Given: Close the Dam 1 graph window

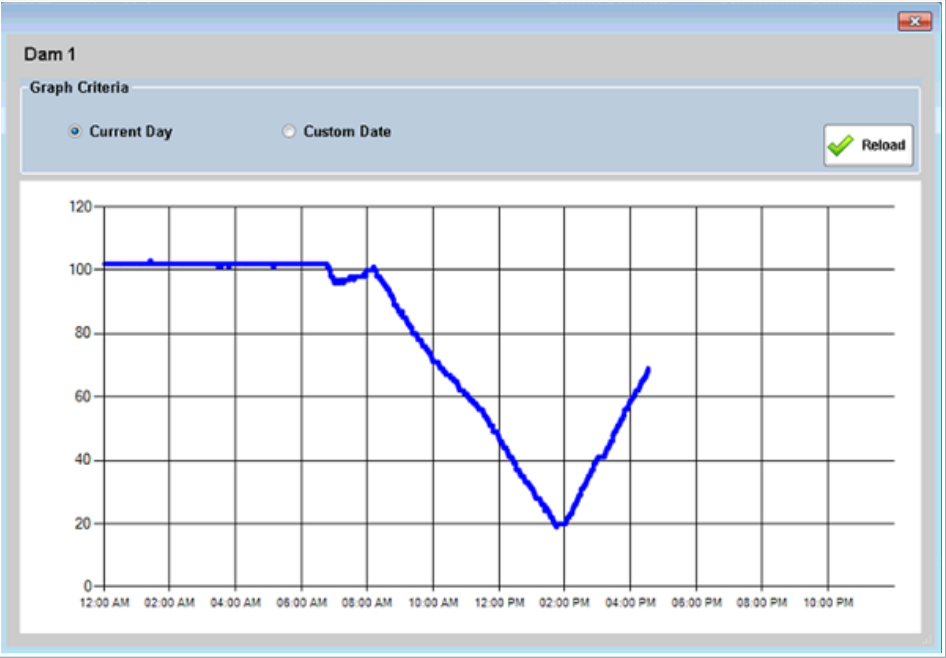Looking at the screenshot, I should [x=915, y=21].
